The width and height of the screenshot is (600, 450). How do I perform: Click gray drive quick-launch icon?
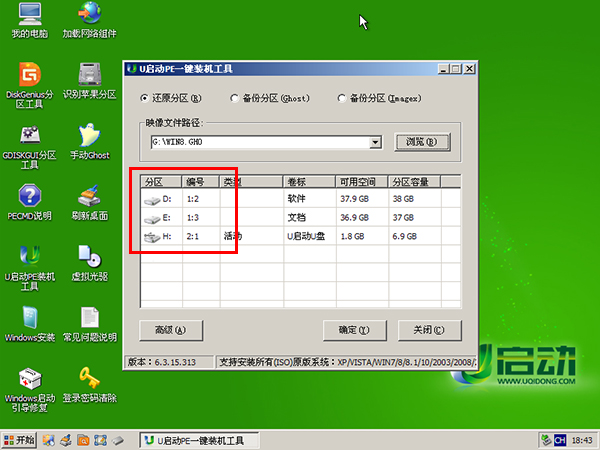[x=118, y=440]
